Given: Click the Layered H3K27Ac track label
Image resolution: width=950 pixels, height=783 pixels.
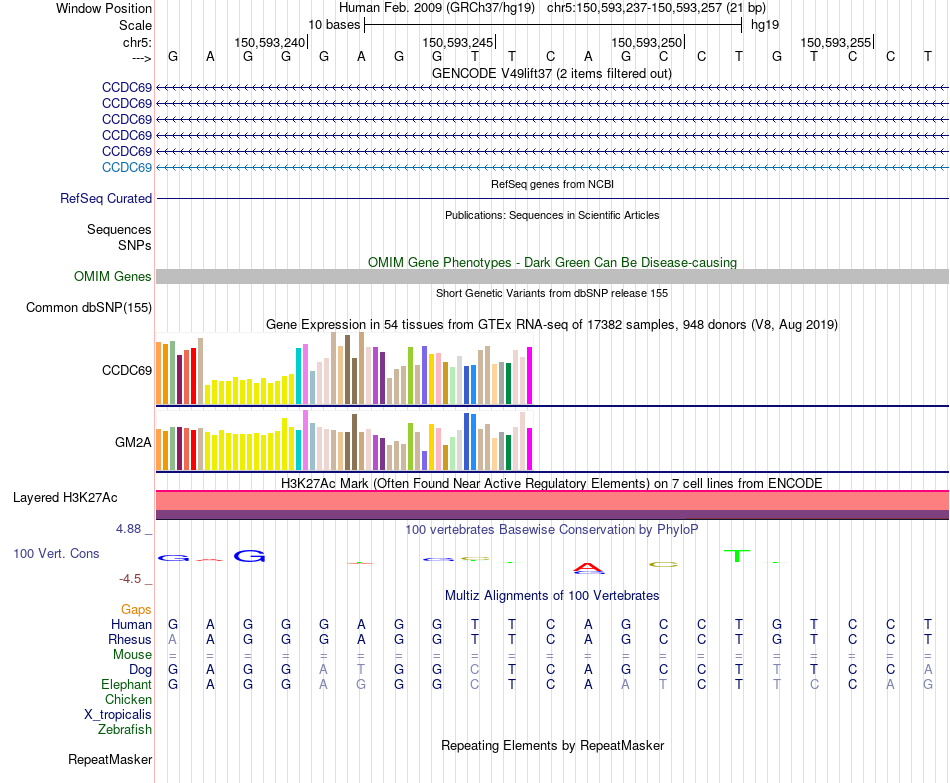Looking at the screenshot, I should 65,498.
